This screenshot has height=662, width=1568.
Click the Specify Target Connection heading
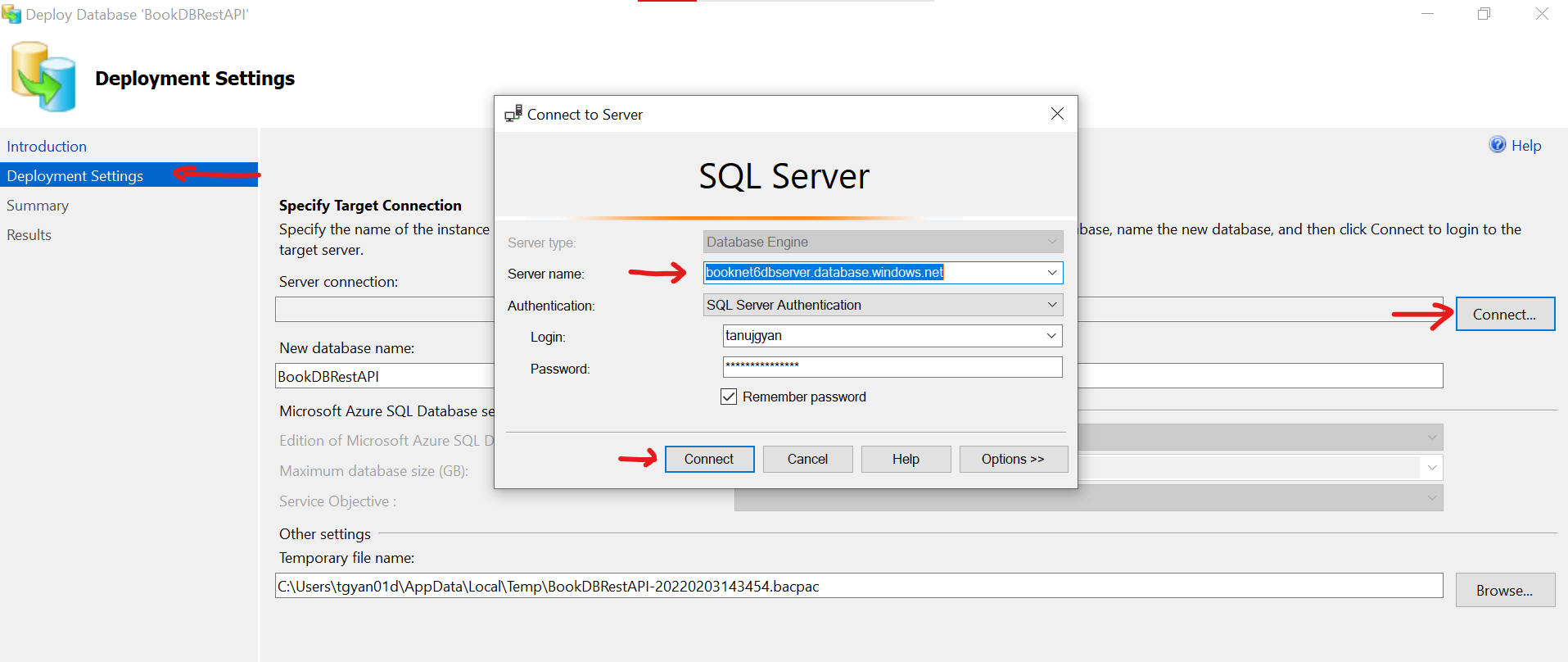[x=370, y=206]
